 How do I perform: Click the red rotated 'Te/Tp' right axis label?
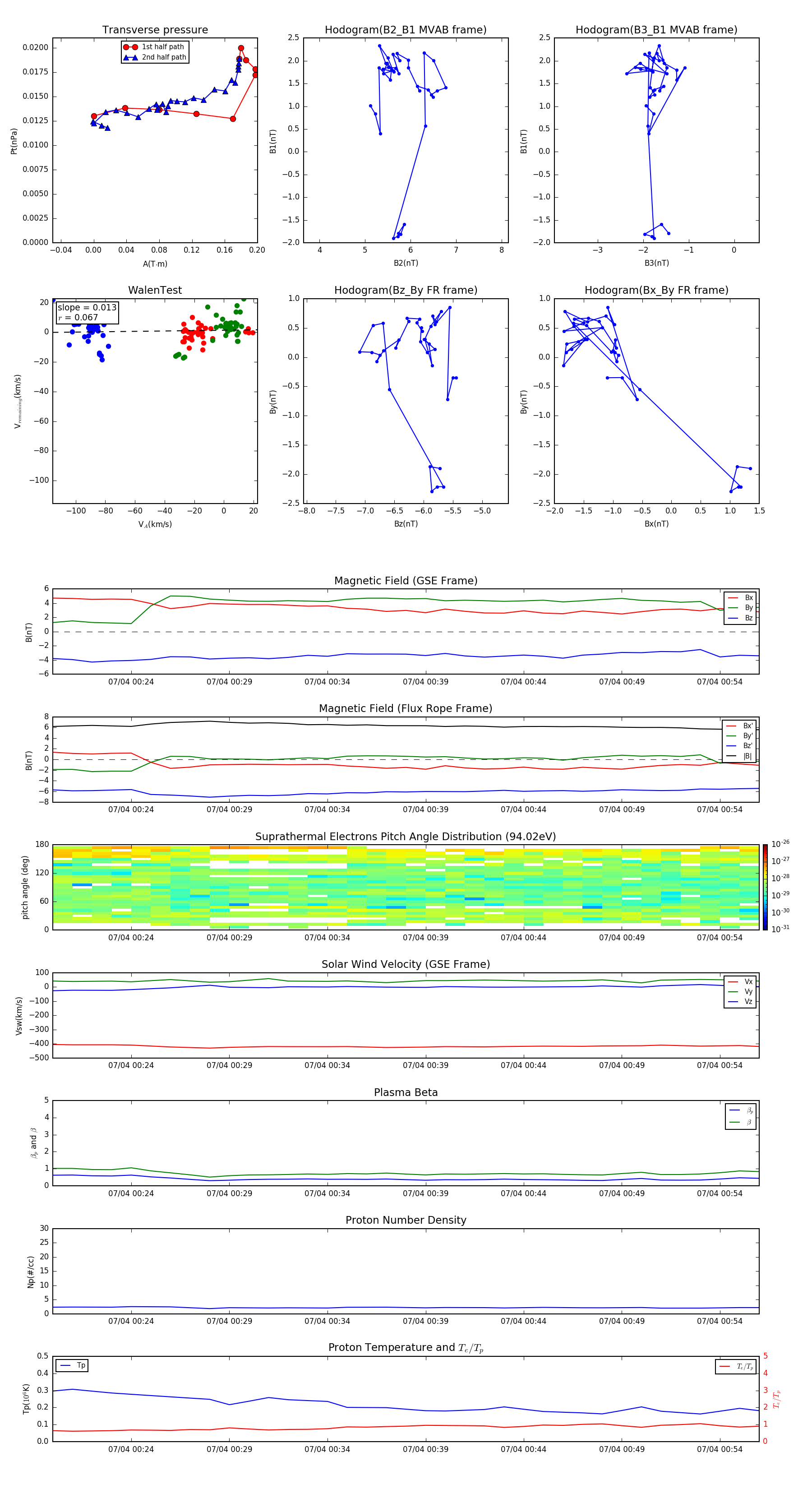[x=777, y=1399]
